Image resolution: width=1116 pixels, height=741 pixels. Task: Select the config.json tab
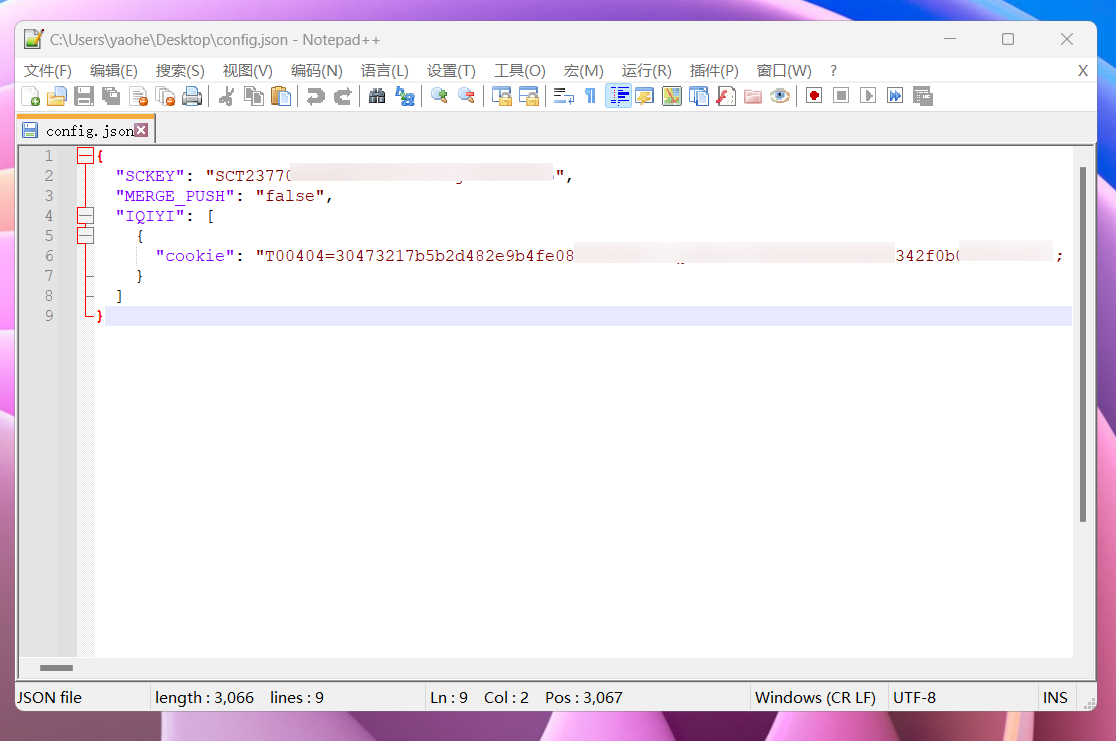point(85,130)
